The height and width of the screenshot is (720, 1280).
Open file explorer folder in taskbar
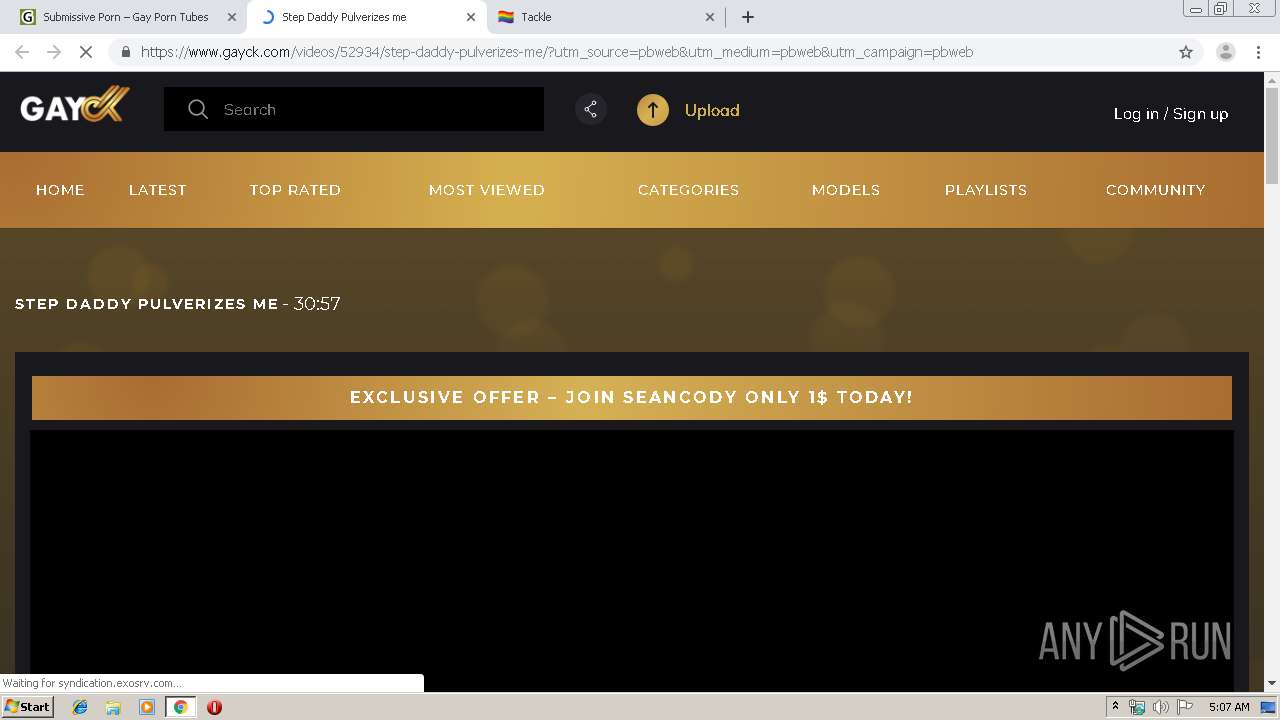tap(113, 707)
